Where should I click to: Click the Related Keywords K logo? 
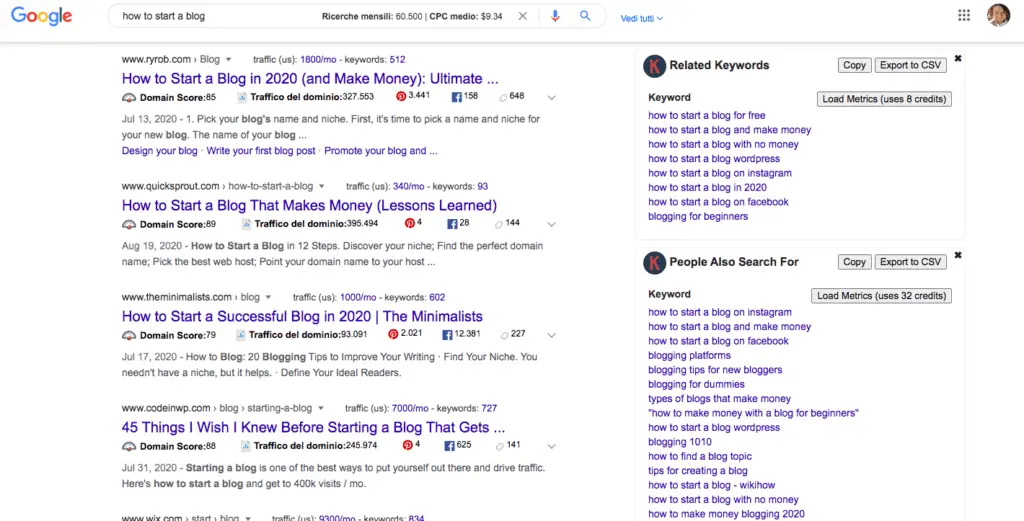pyautogui.click(x=654, y=66)
